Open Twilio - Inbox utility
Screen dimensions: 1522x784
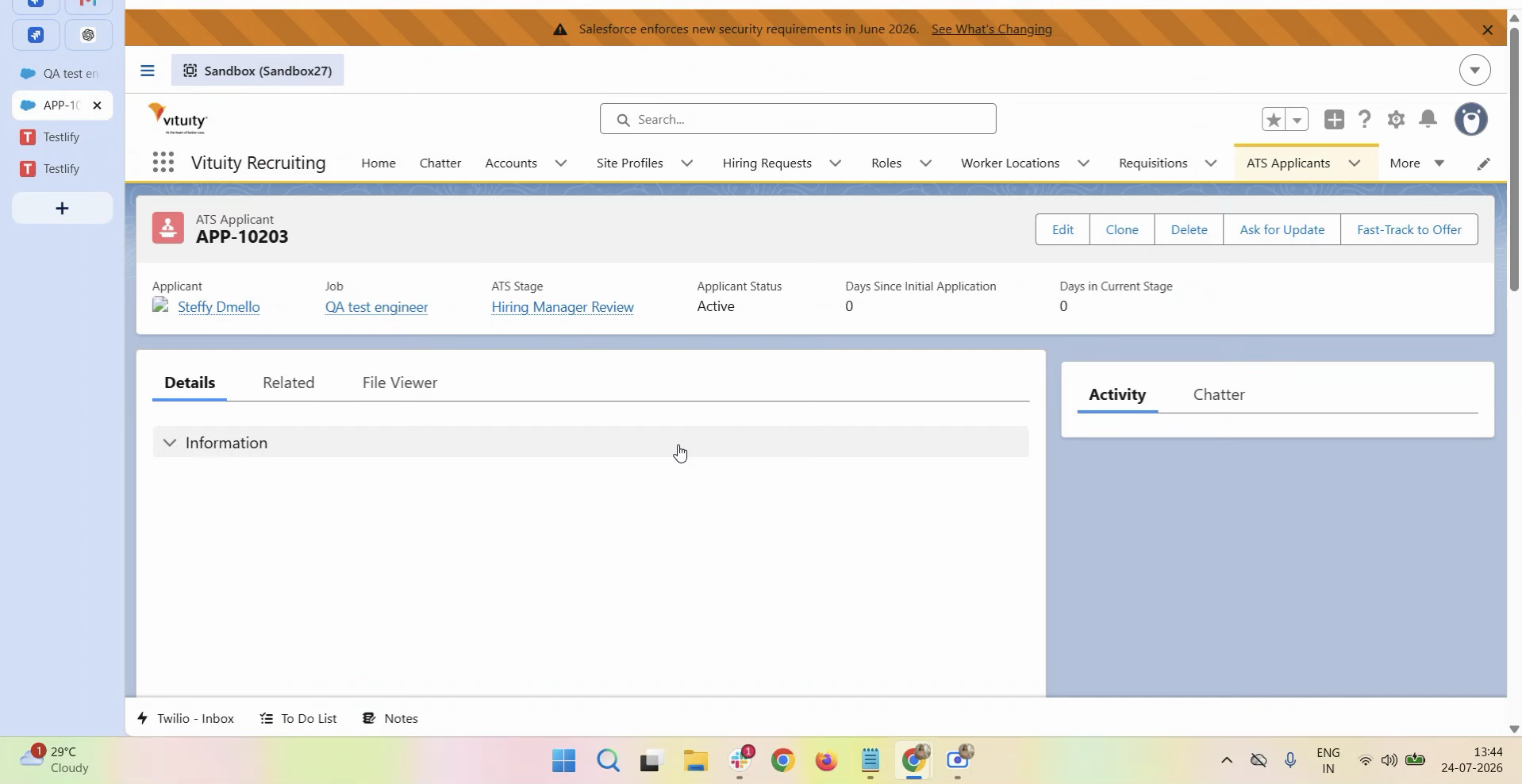(186, 718)
